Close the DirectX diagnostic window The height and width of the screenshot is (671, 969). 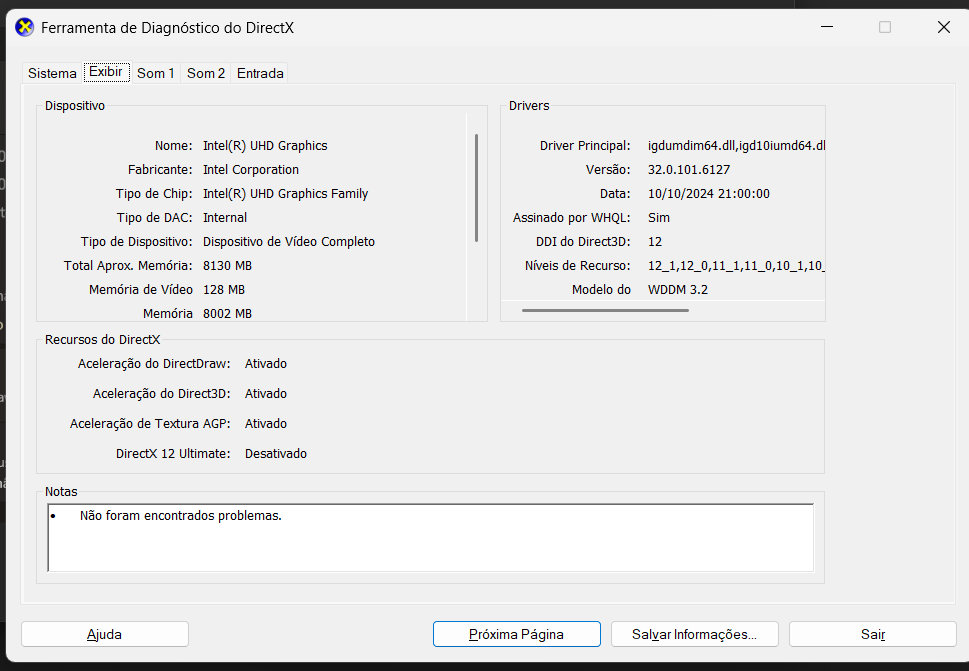click(944, 27)
